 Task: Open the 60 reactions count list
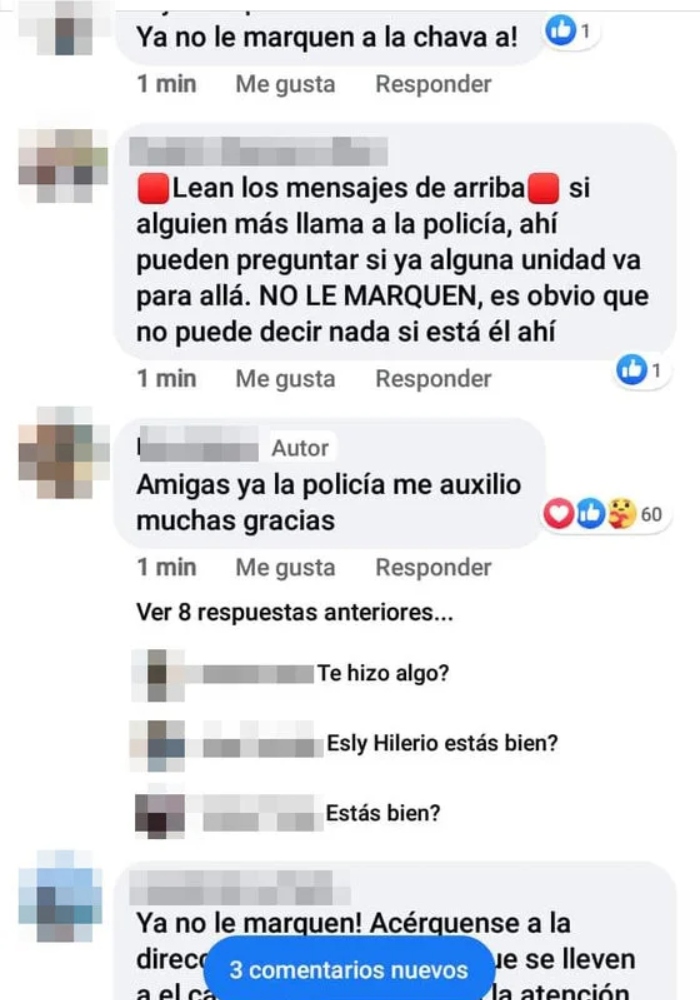coord(651,514)
